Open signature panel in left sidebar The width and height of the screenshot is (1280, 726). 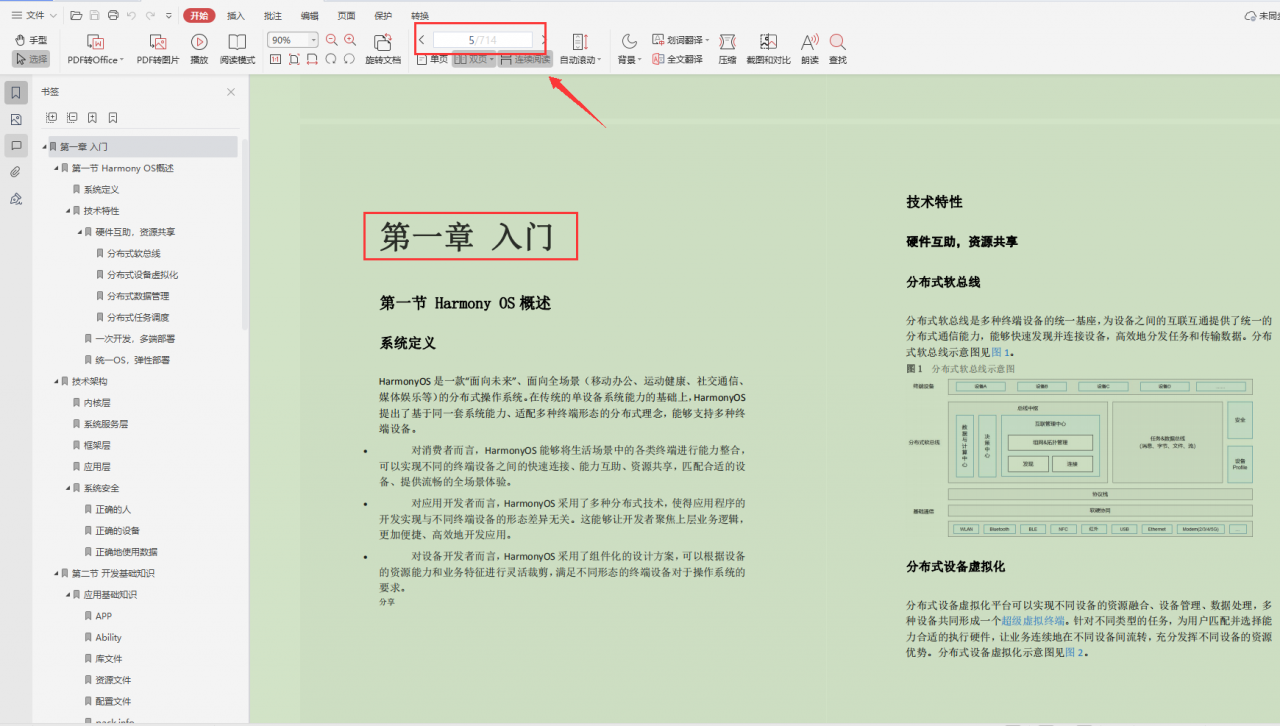16,198
